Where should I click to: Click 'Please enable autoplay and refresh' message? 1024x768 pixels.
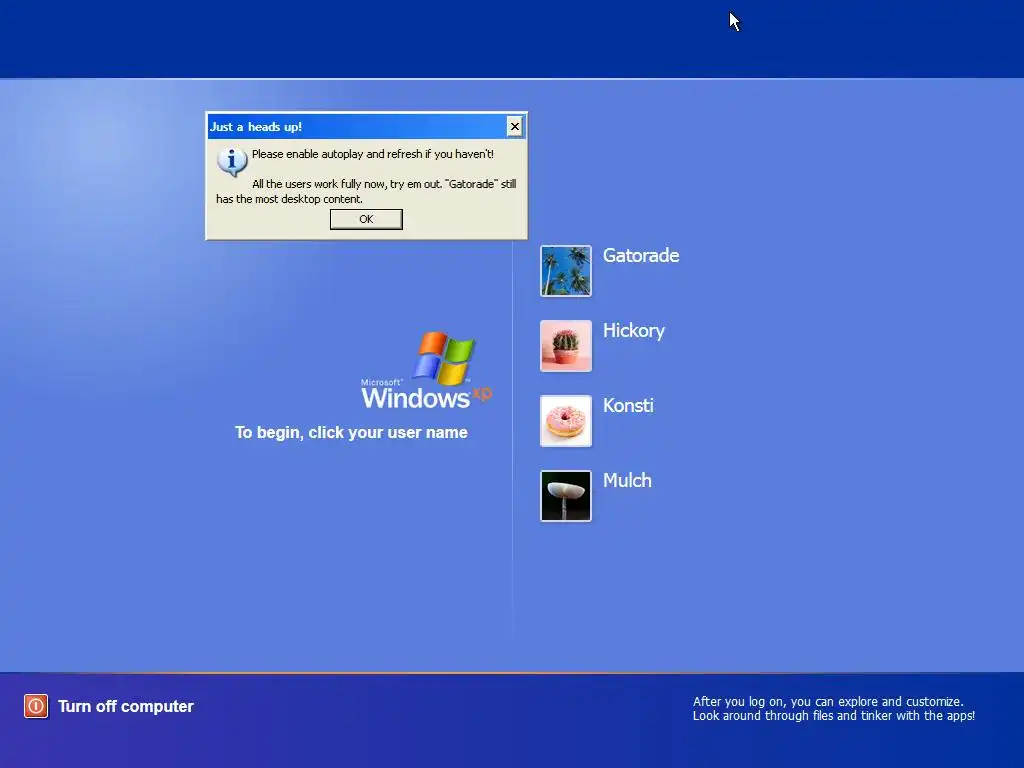tap(373, 154)
